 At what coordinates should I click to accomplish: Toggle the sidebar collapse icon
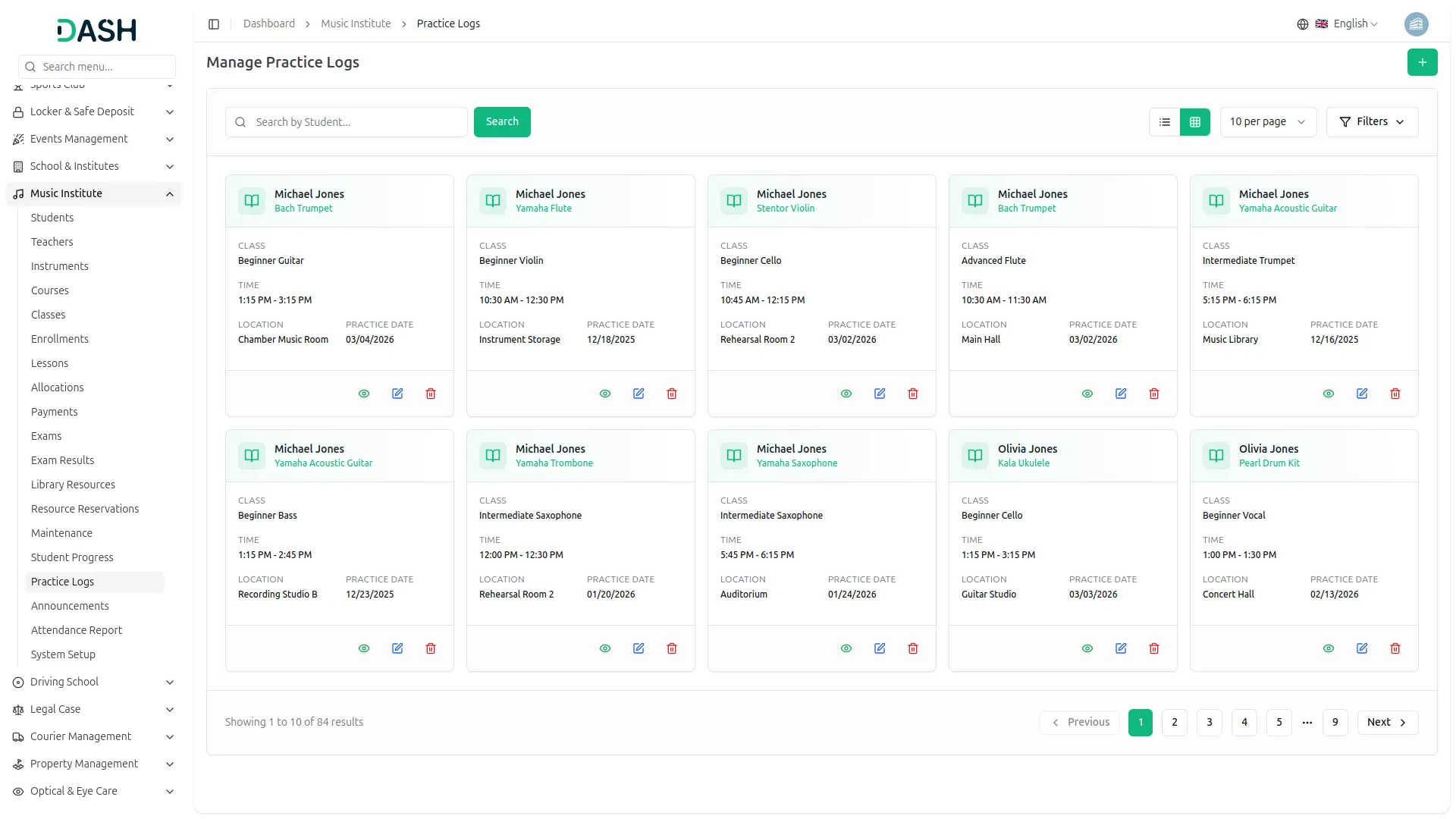(x=214, y=24)
